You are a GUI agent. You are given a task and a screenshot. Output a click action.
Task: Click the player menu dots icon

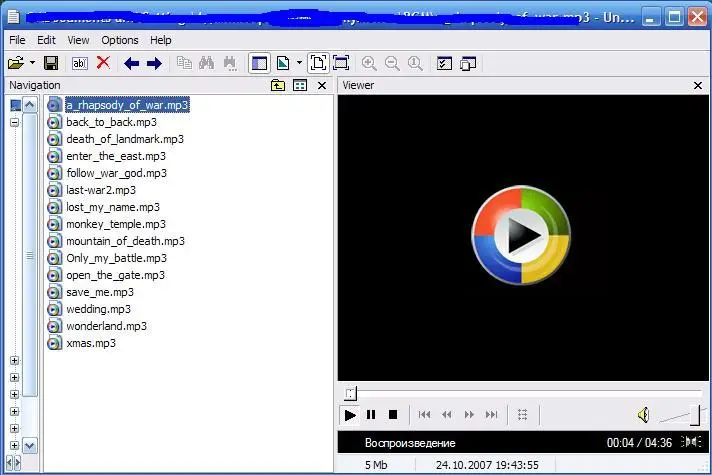(523, 415)
